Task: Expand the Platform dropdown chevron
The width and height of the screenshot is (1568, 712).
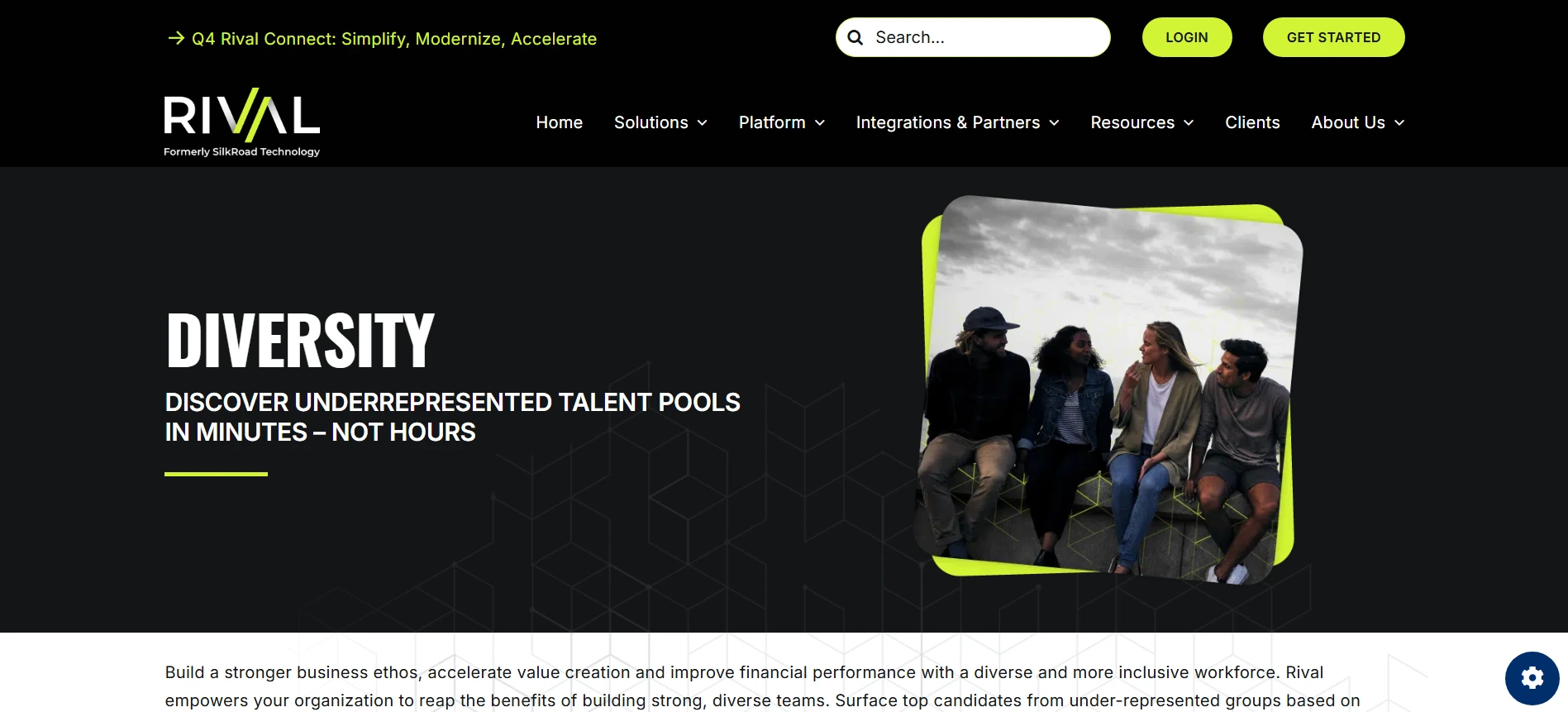Action: tap(820, 123)
